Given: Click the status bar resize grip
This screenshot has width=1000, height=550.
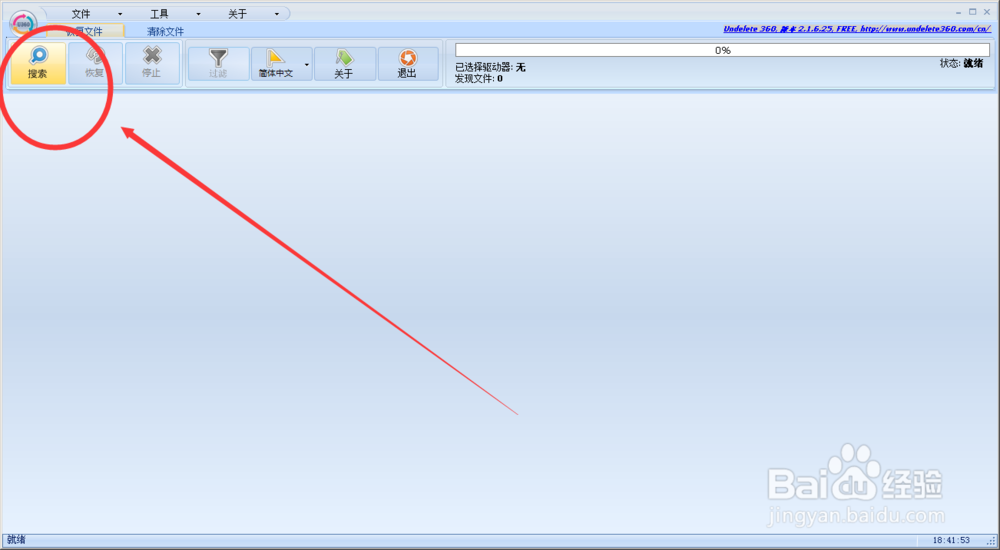Looking at the screenshot, I should click(x=992, y=542).
